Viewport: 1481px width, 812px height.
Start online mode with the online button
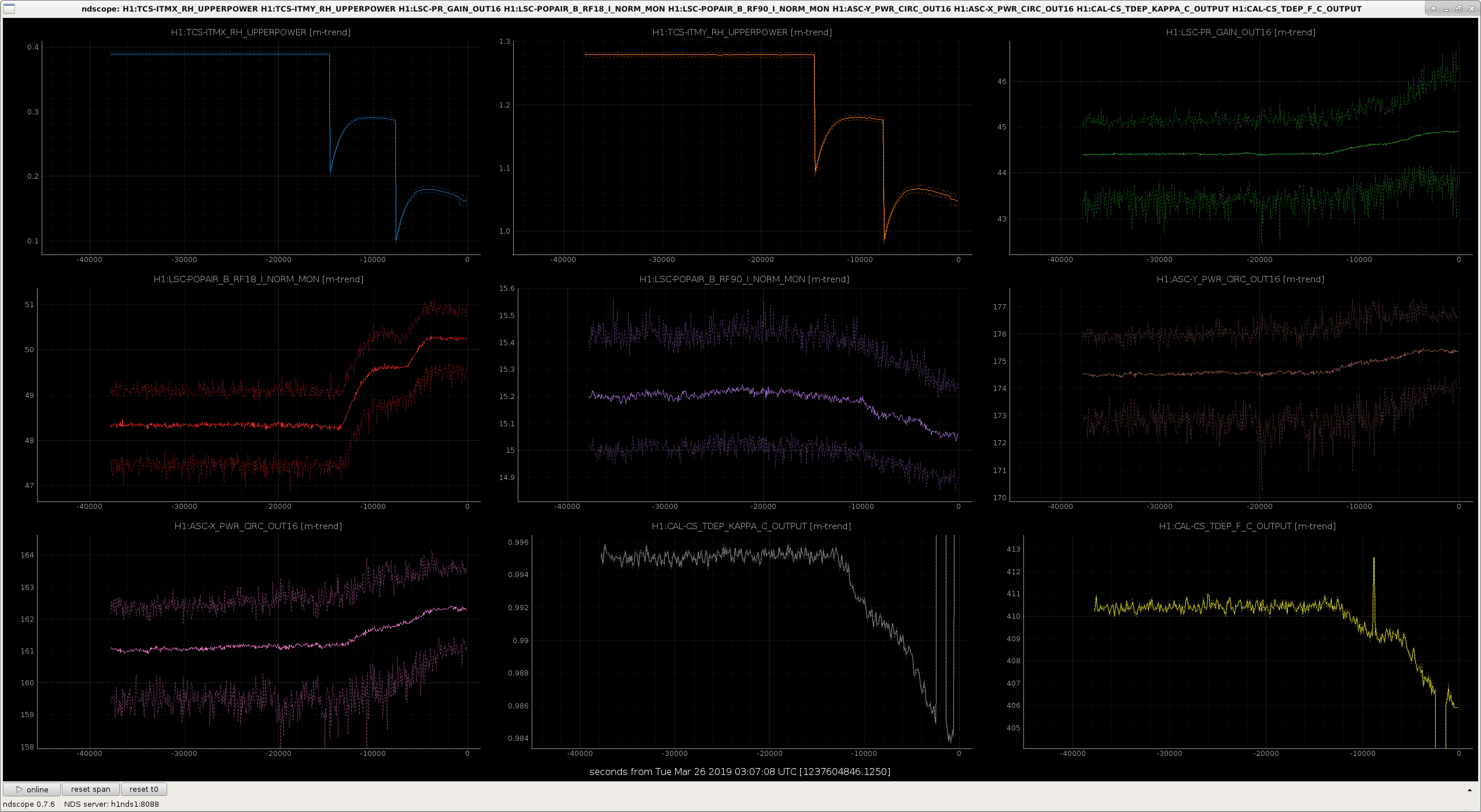coord(32,789)
